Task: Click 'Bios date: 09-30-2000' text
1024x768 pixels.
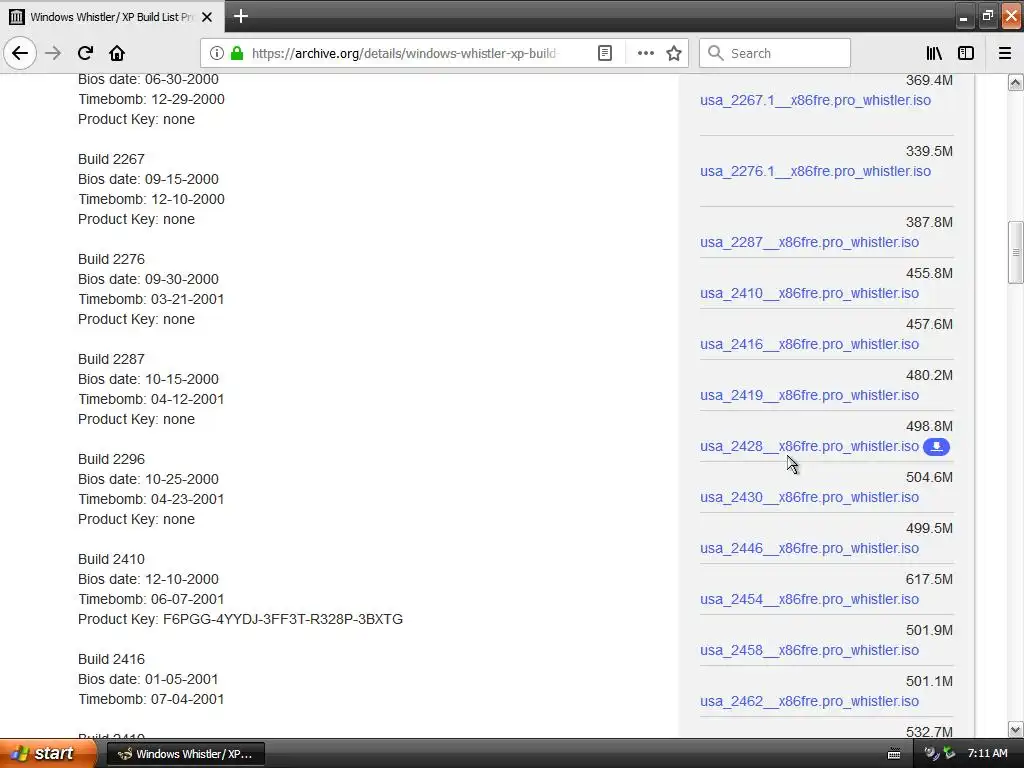Action: pyautogui.click(x=148, y=279)
